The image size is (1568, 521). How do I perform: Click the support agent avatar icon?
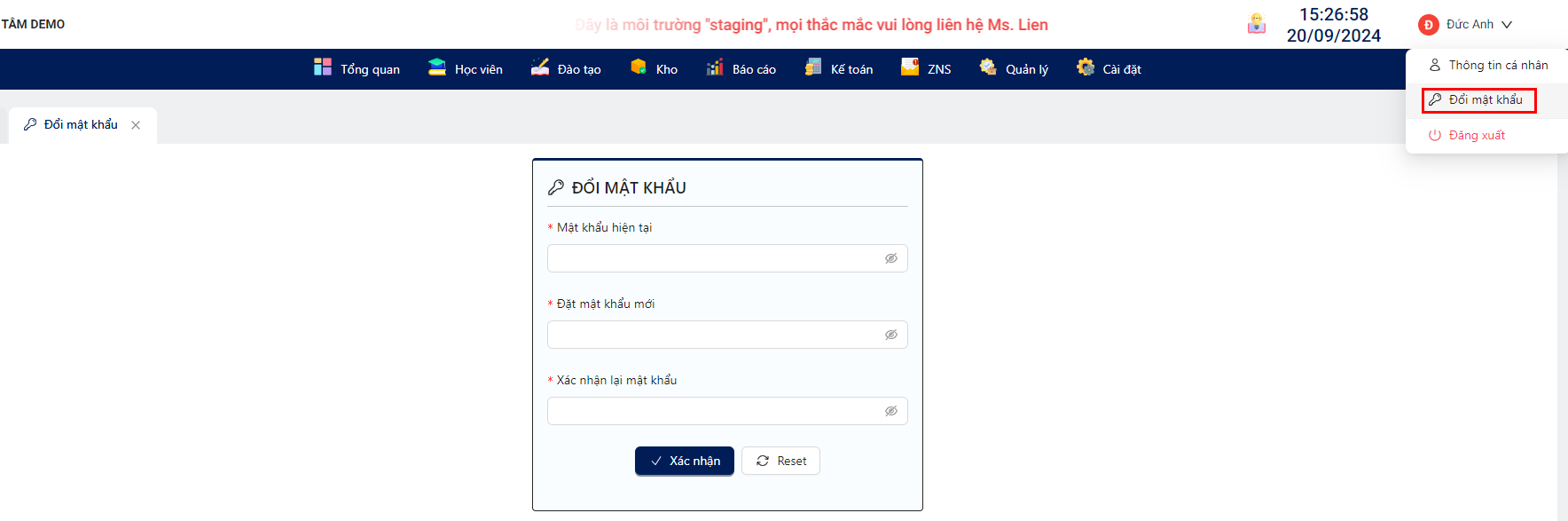[1257, 24]
